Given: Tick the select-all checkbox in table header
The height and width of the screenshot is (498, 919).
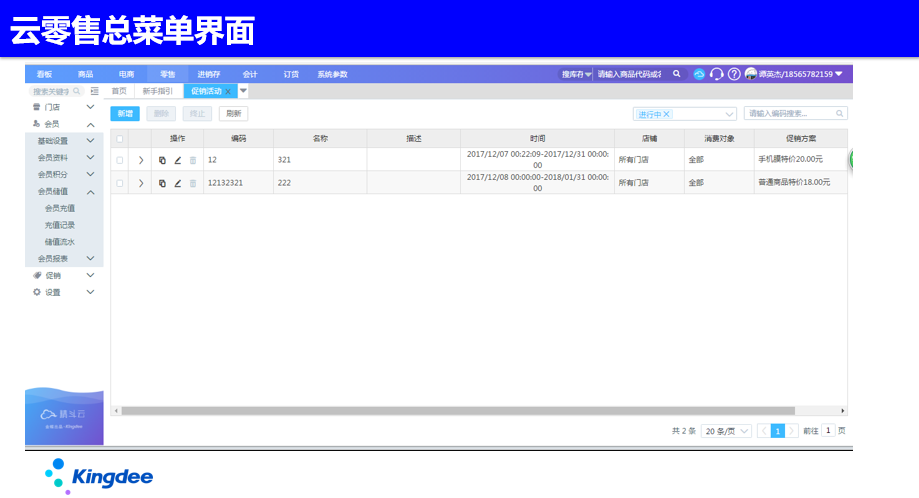Looking at the screenshot, I should pyautogui.click(x=120, y=138).
